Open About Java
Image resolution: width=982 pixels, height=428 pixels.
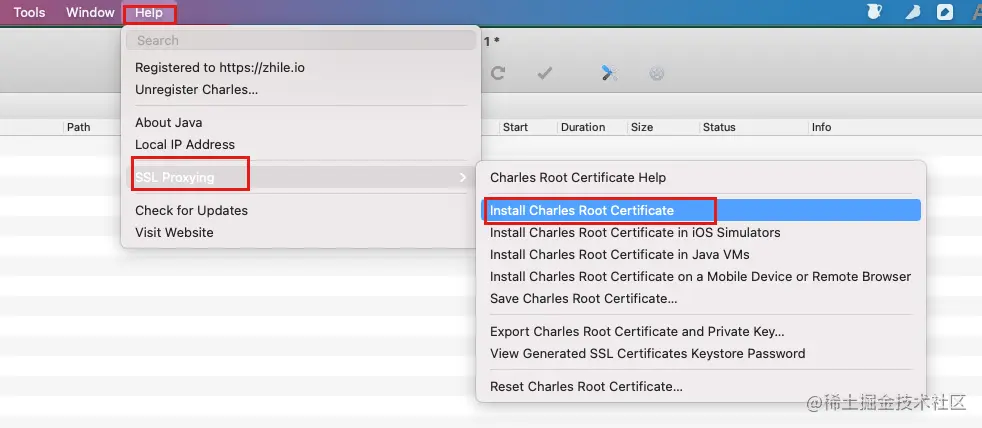(x=301, y=123)
